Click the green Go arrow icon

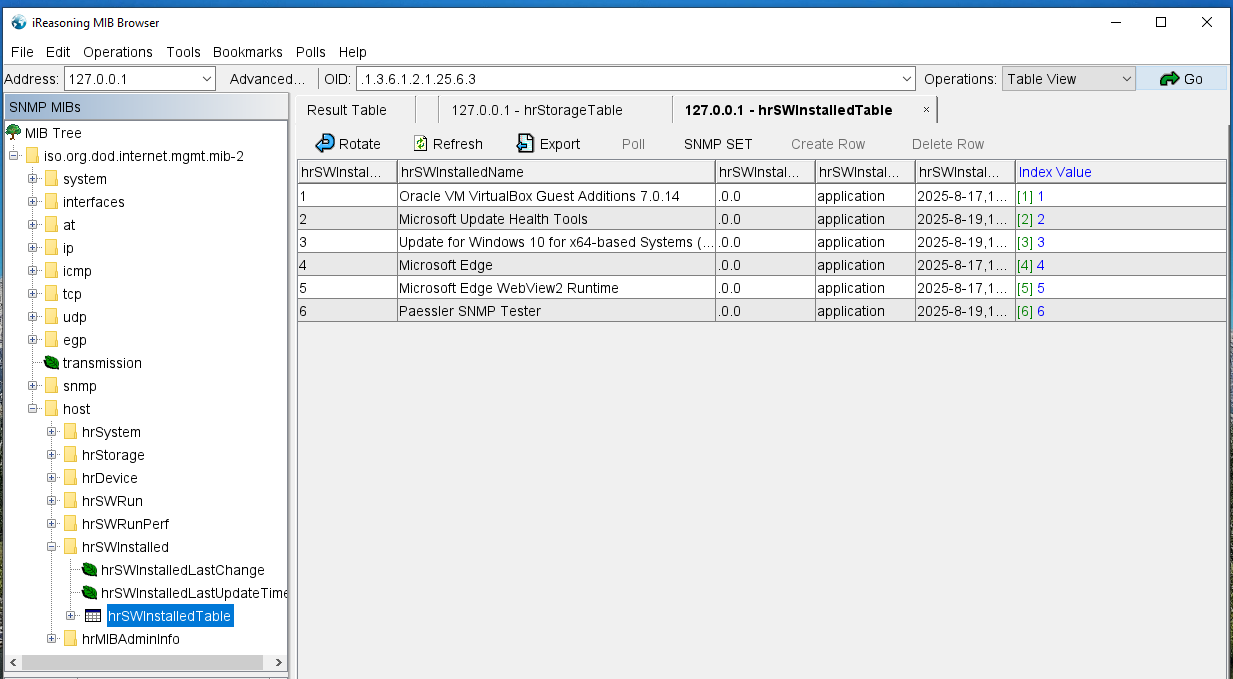(x=1169, y=79)
